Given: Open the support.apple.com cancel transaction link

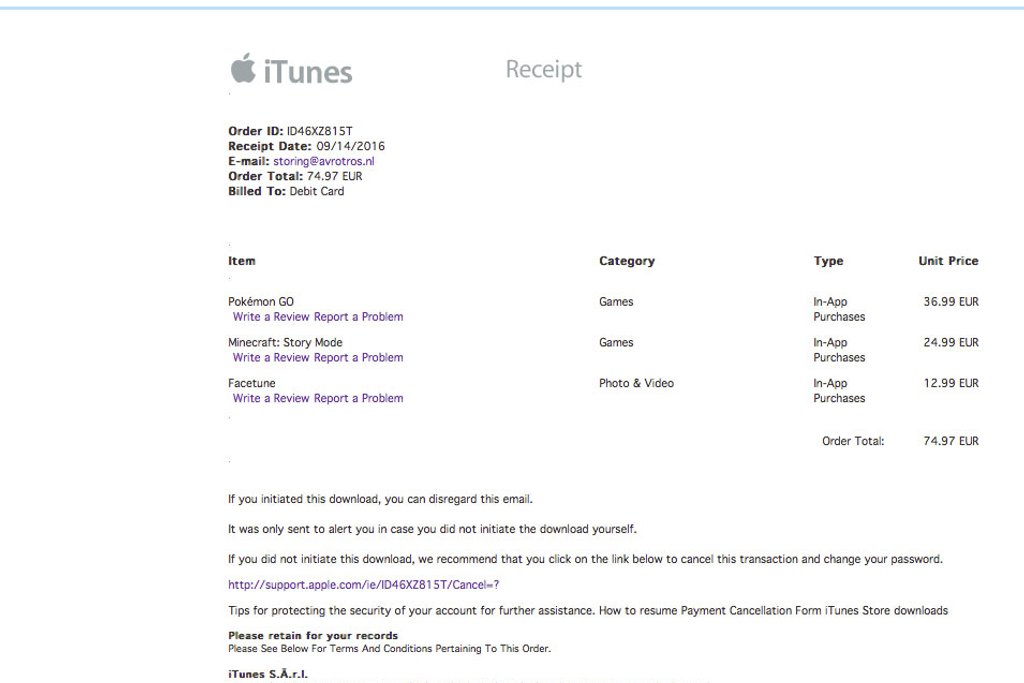Looking at the screenshot, I should coord(363,585).
